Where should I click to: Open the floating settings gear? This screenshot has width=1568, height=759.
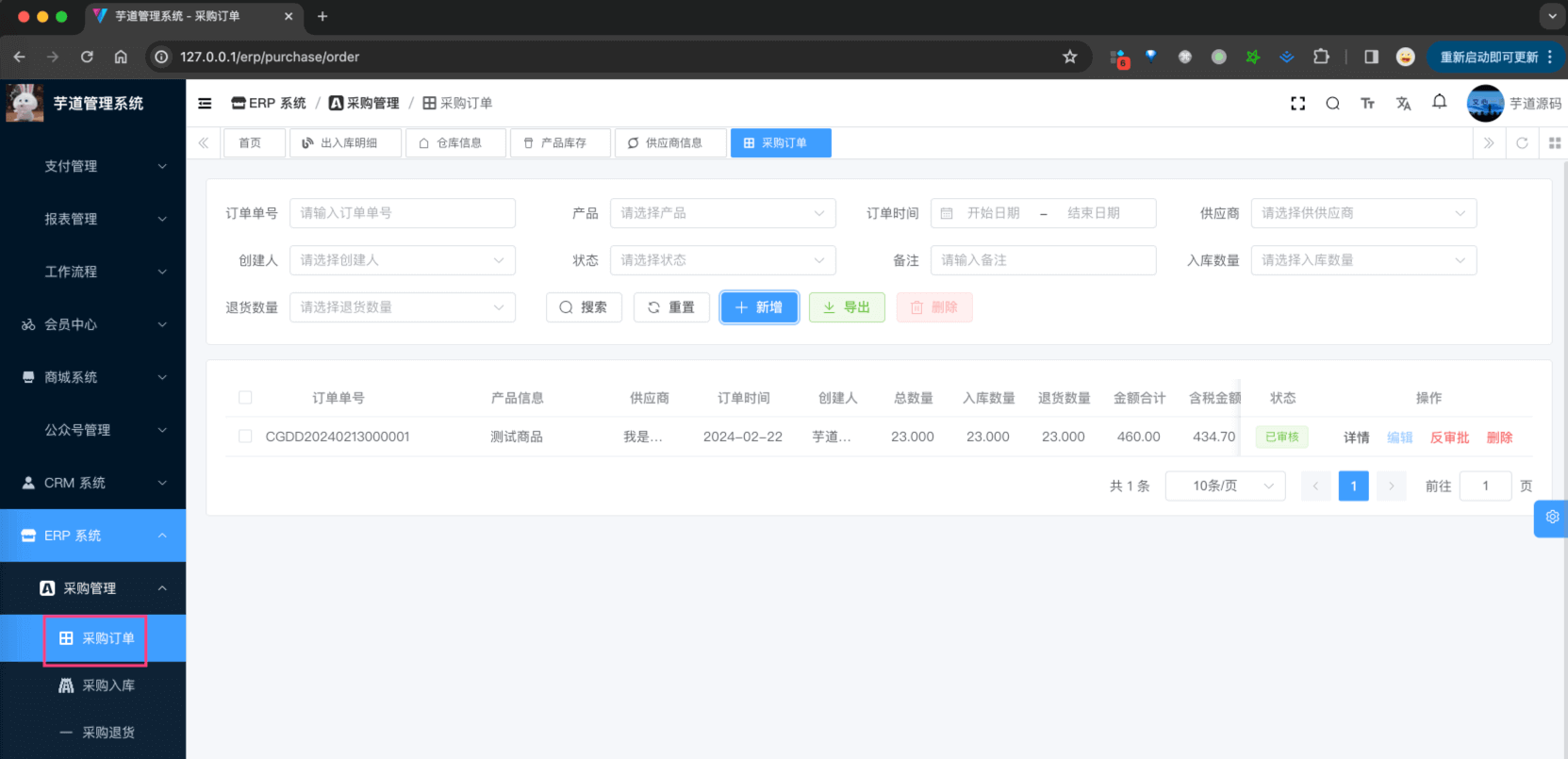point(1552,518)
